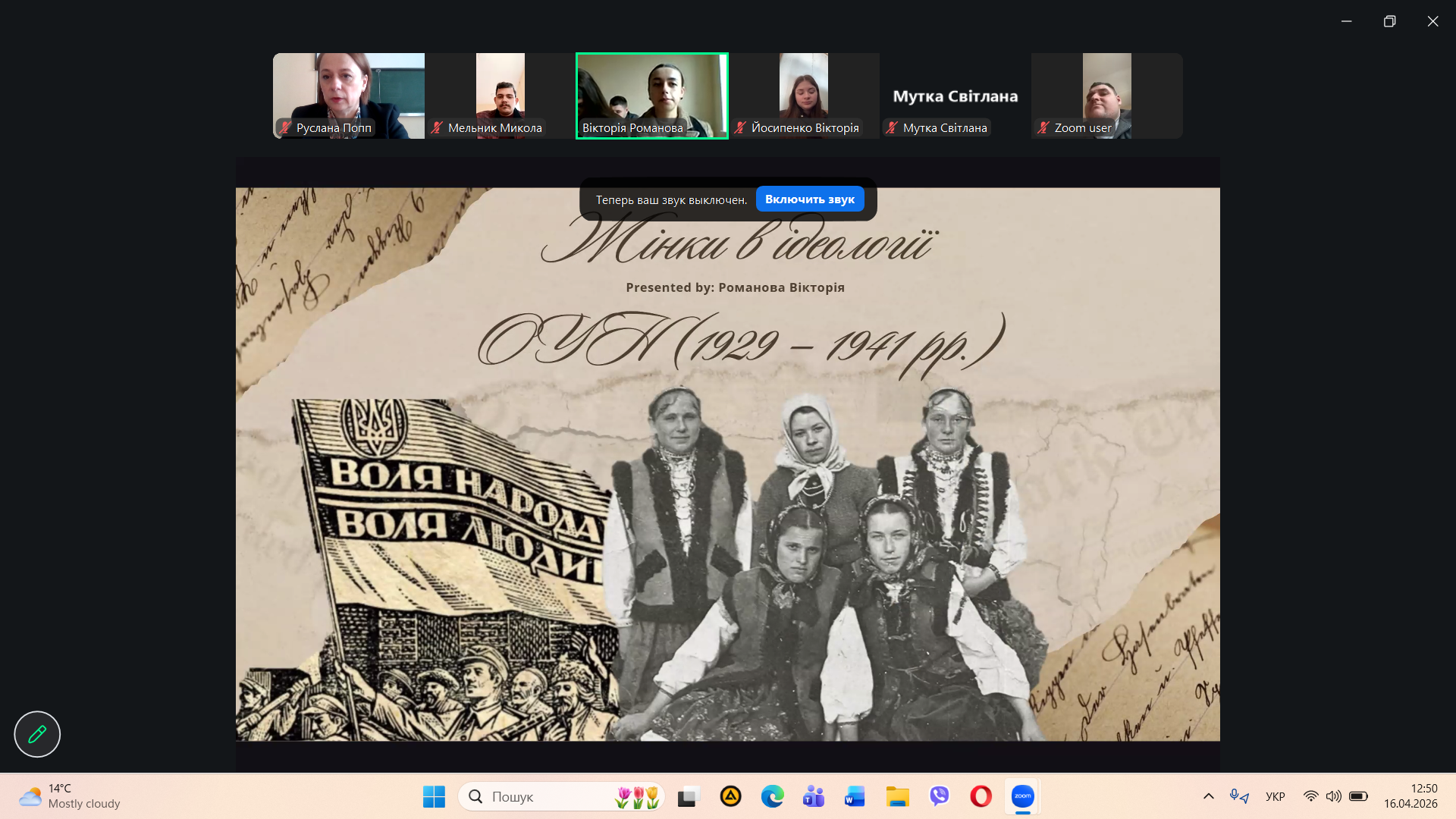Switch УКР keyboard language indicator
The height and width of the screenshot is (819, 1456).
point(1275,796)
